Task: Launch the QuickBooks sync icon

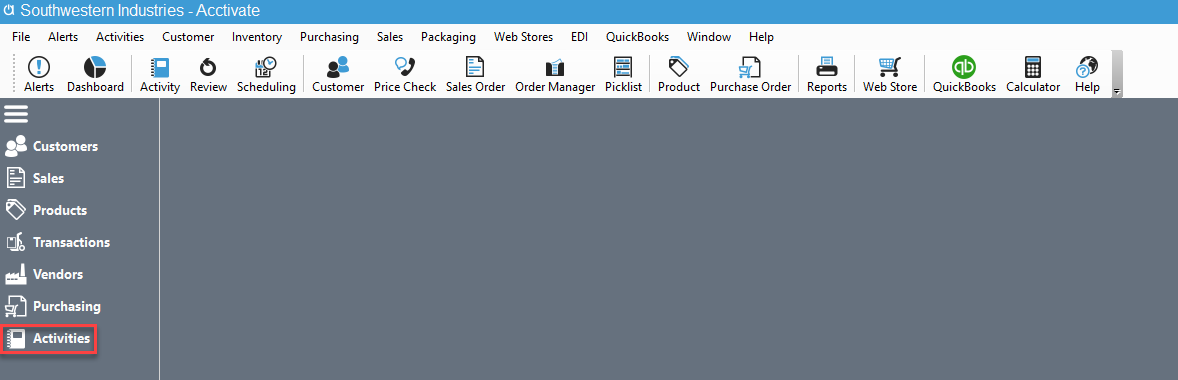Action: [964, 74]
